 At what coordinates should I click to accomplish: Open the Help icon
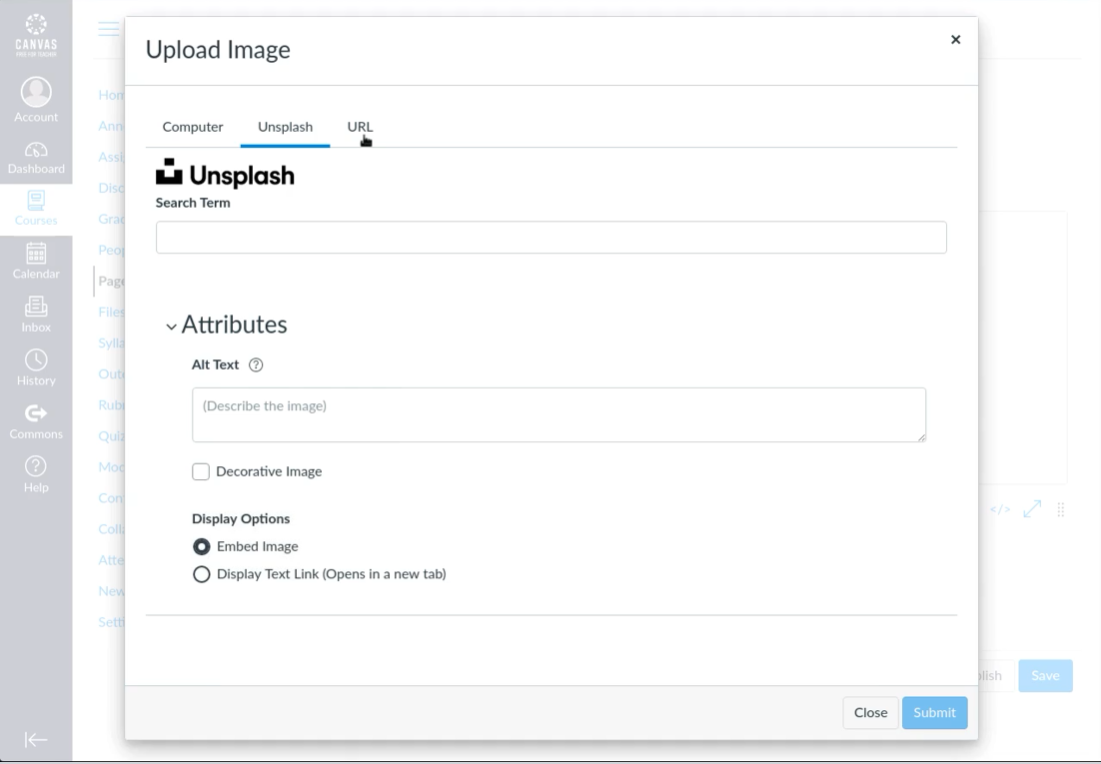click(36, 474)
